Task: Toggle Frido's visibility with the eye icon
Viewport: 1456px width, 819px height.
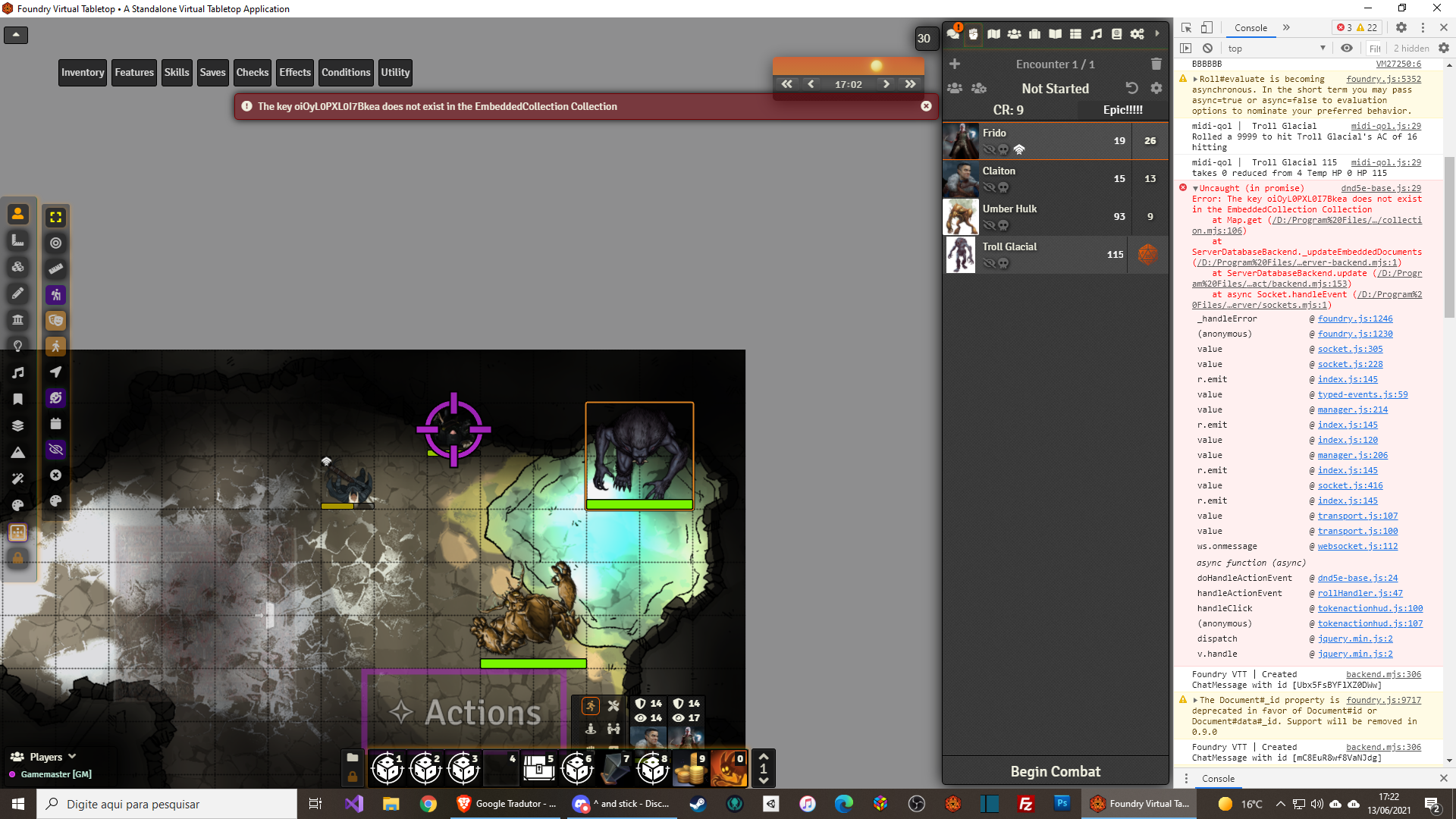Action: 990,150
